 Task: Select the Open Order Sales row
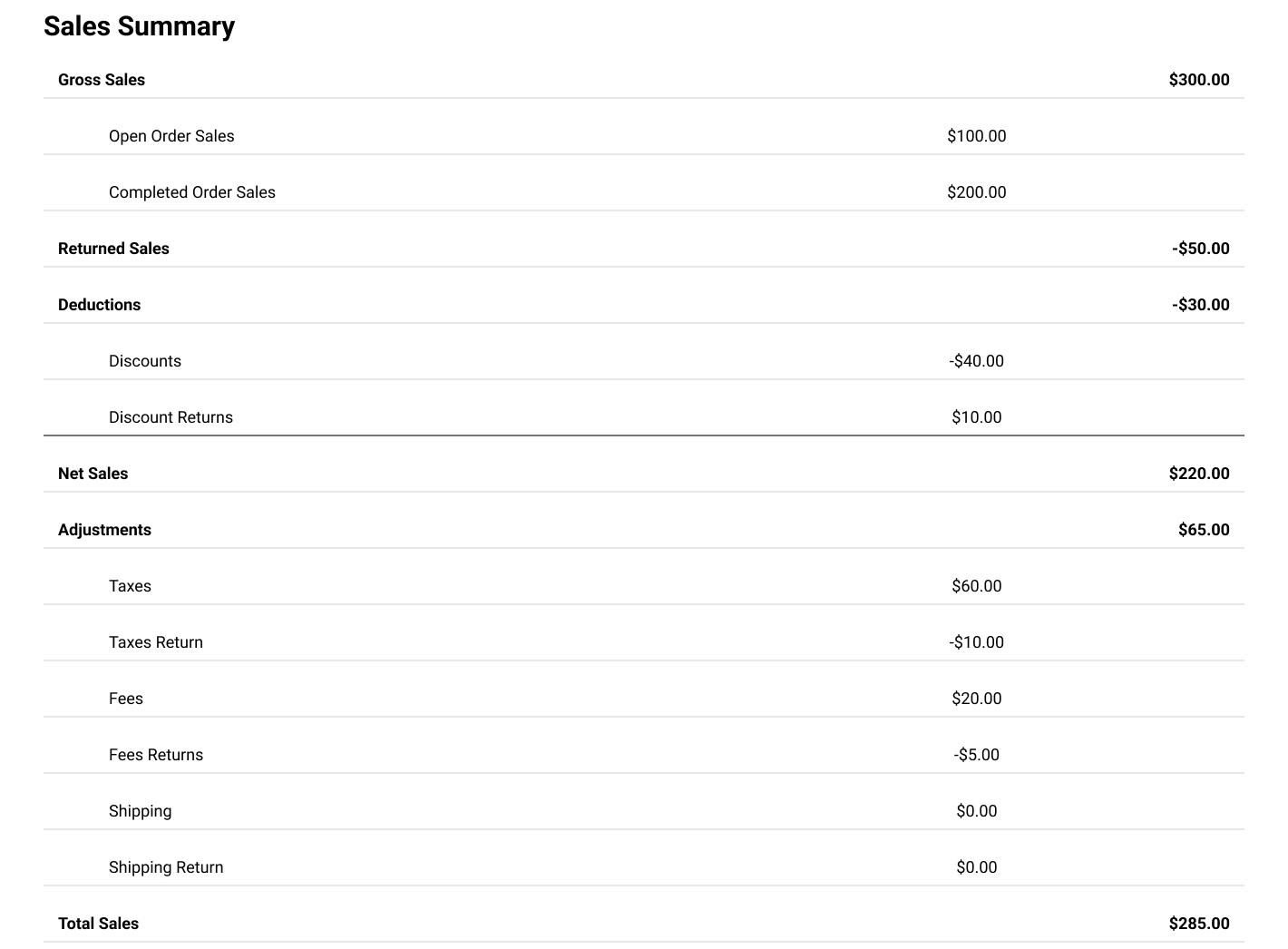click(644, 136)
